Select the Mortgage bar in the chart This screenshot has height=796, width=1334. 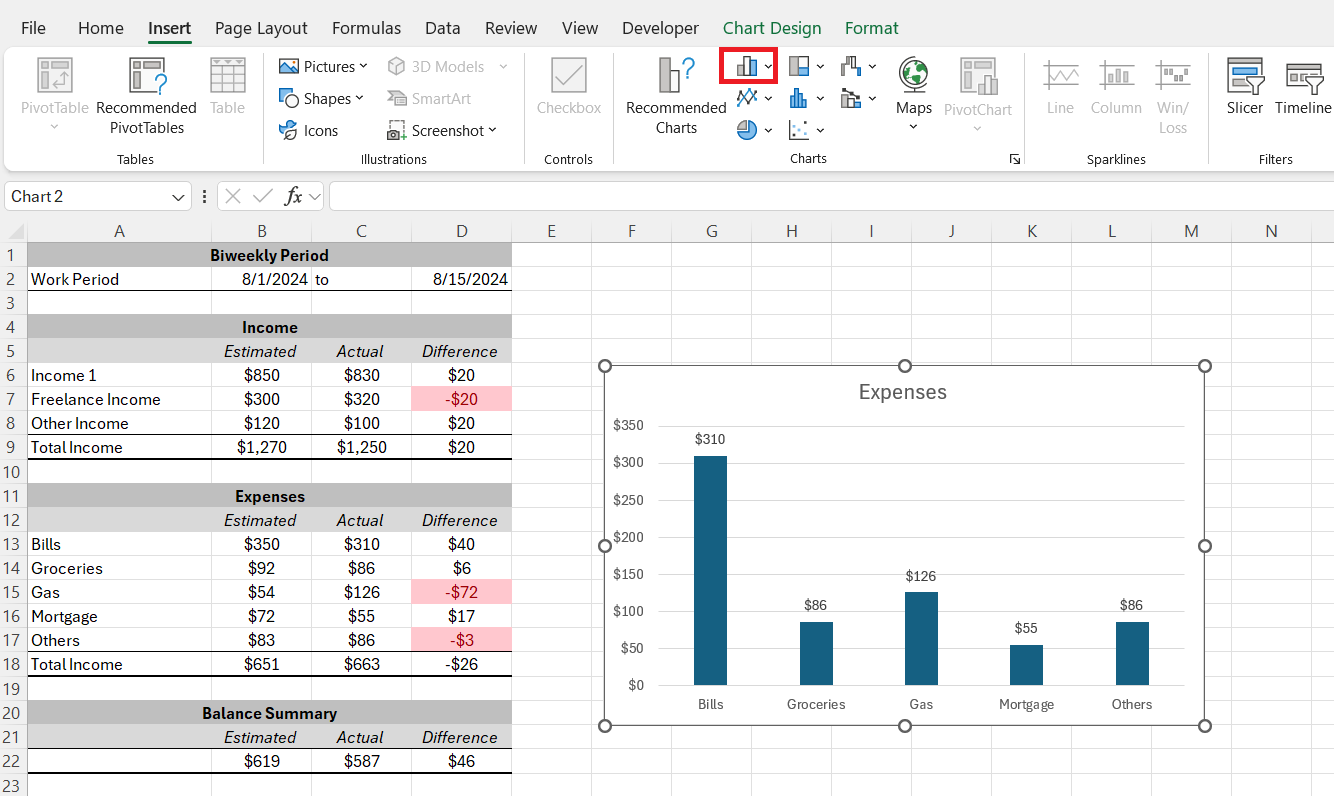(1026, 665)
